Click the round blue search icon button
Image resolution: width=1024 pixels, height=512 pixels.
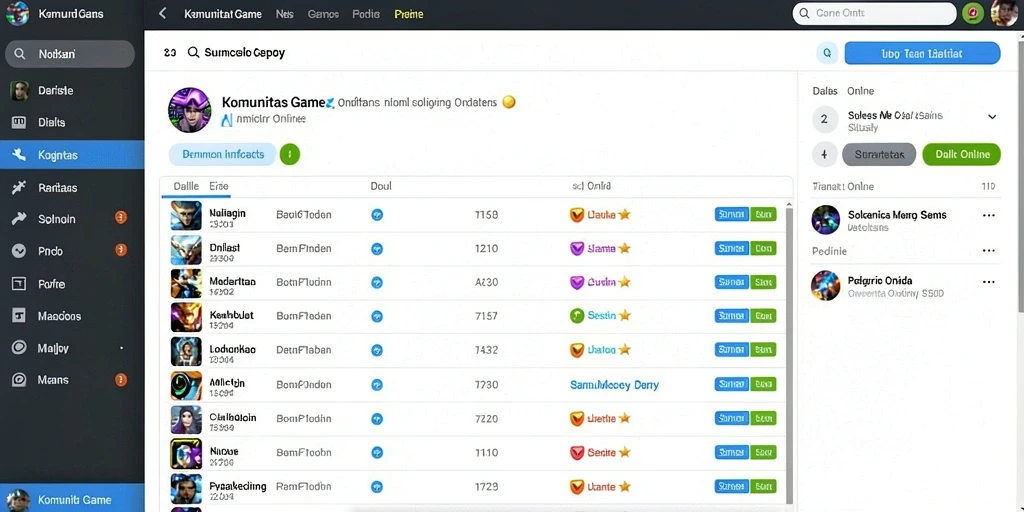pos(827,53)
